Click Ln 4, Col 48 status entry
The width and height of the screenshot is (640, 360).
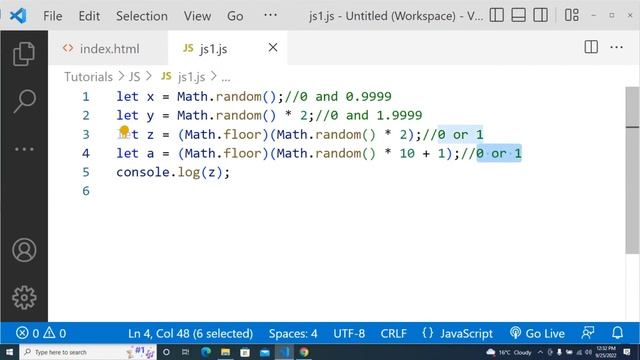pyautogui.click(x=190, y=333)
